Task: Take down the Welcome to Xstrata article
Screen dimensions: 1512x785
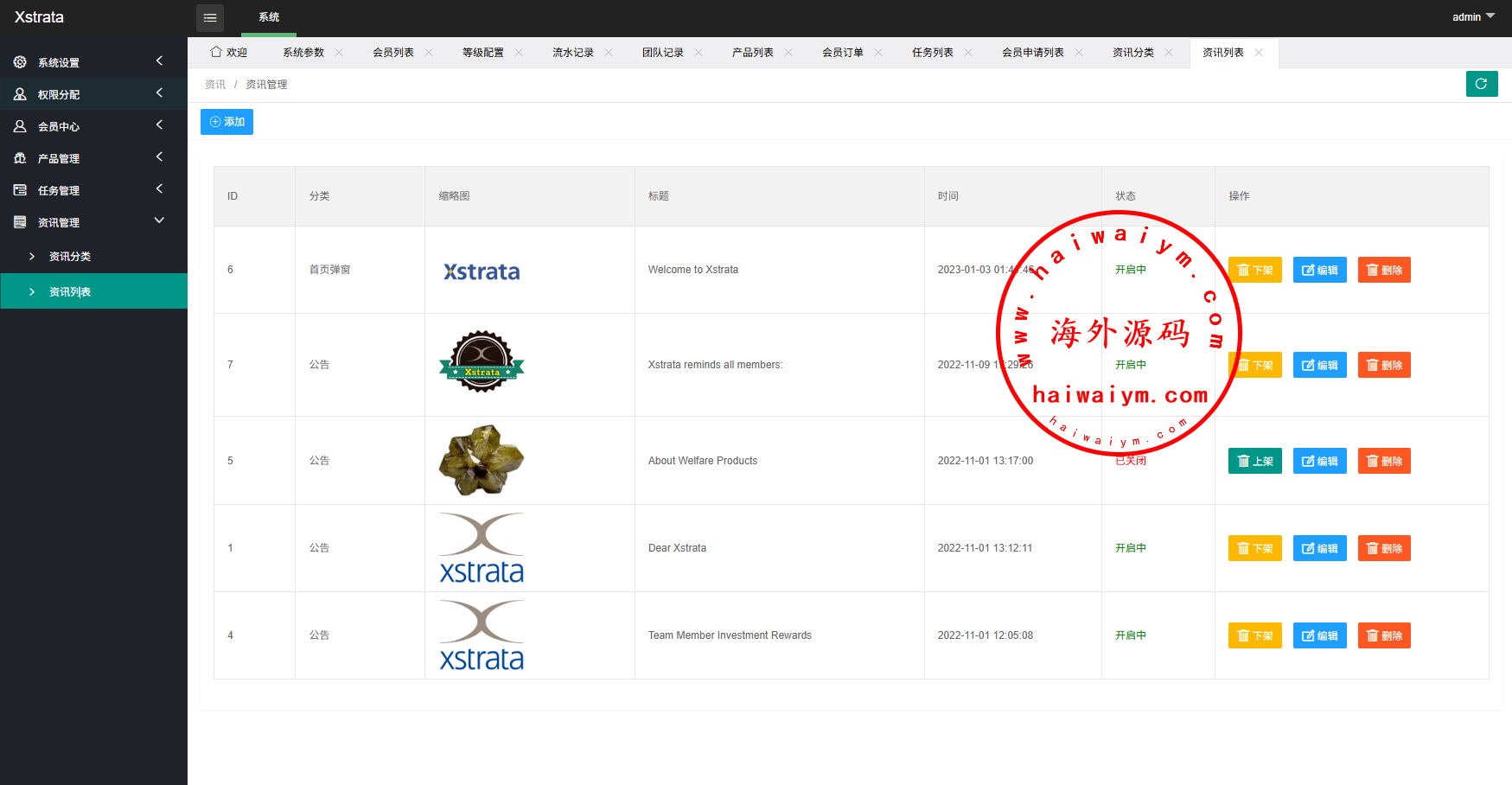Action: coord(1254,270)
